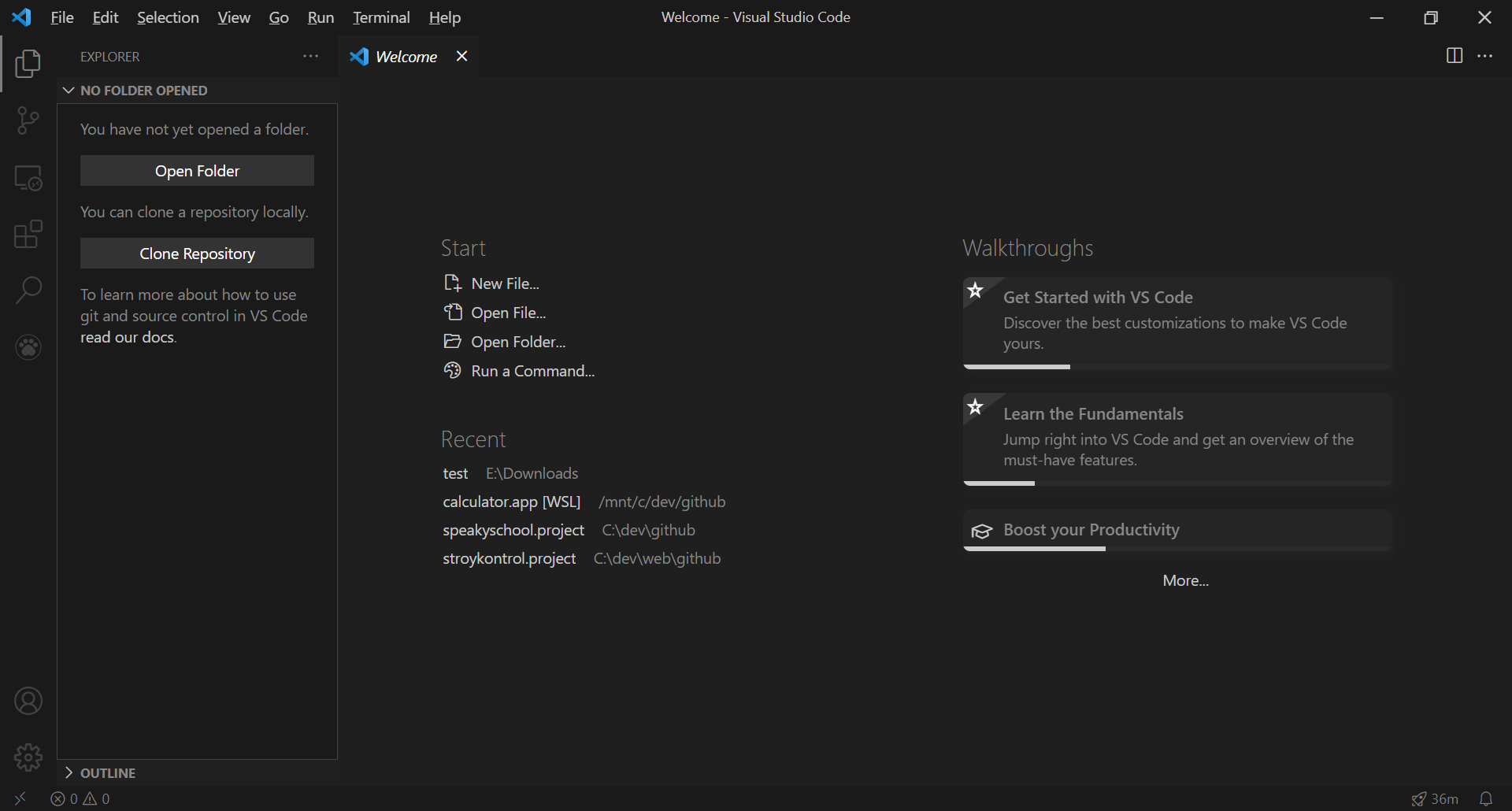Click the Open File... link
The image size is (1512, 811).
tap(509, 313)
